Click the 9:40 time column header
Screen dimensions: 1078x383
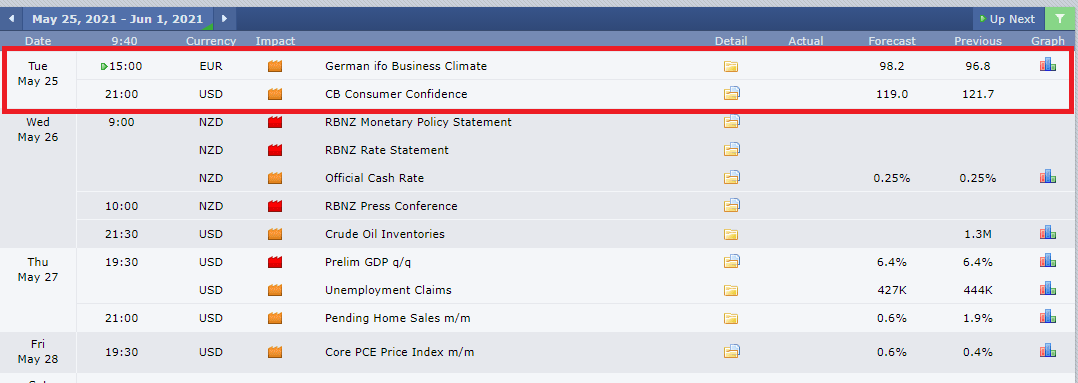pyautogui.click(x=124, y=41)
